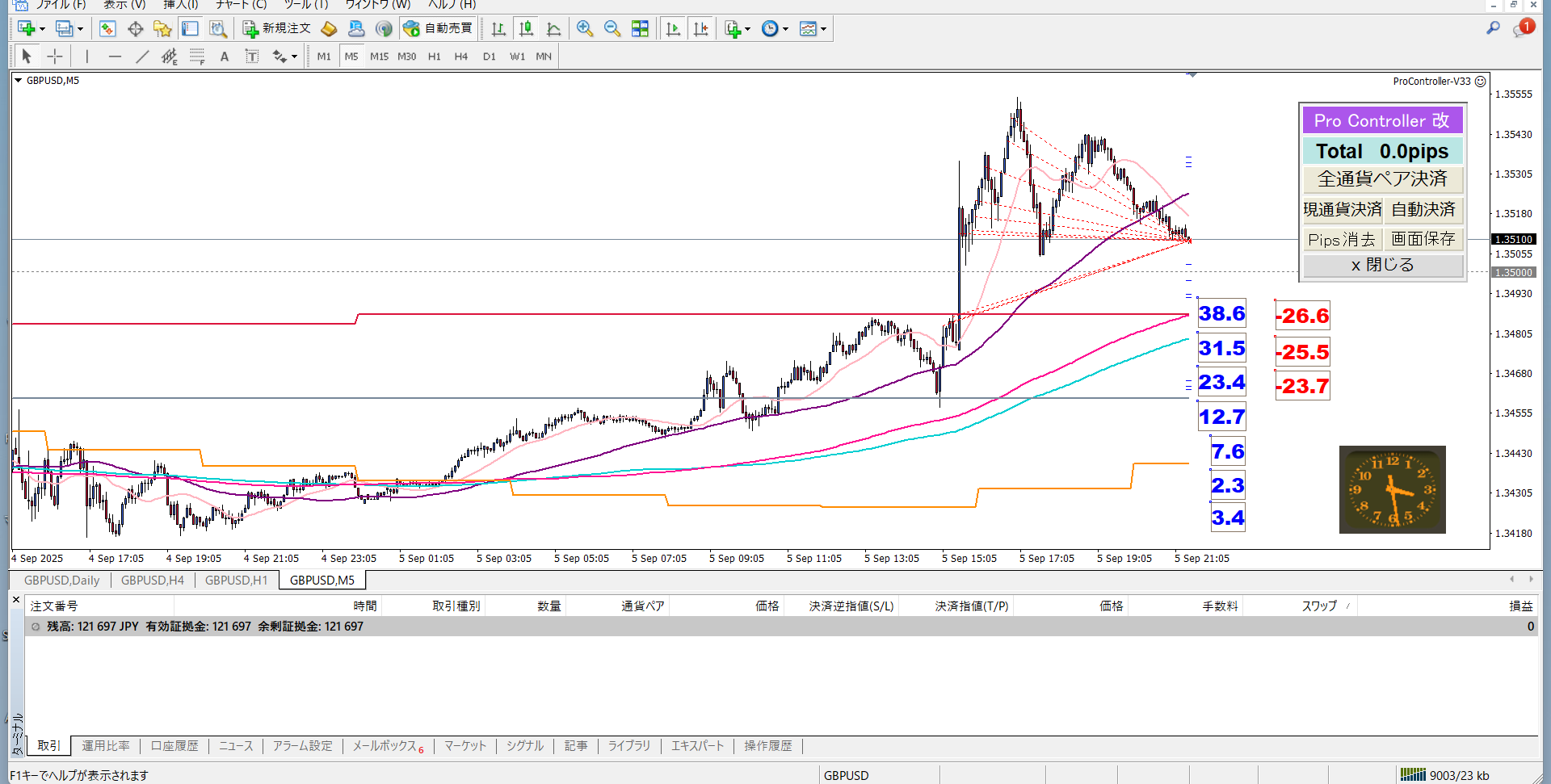Switch to M15 timeframe
The height and width of the screenshot is (784, 1551).
tap(379, 57)
